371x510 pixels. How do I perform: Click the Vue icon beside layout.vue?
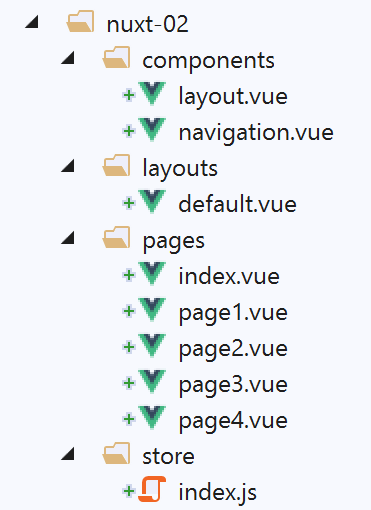click(x=152, y=94)
